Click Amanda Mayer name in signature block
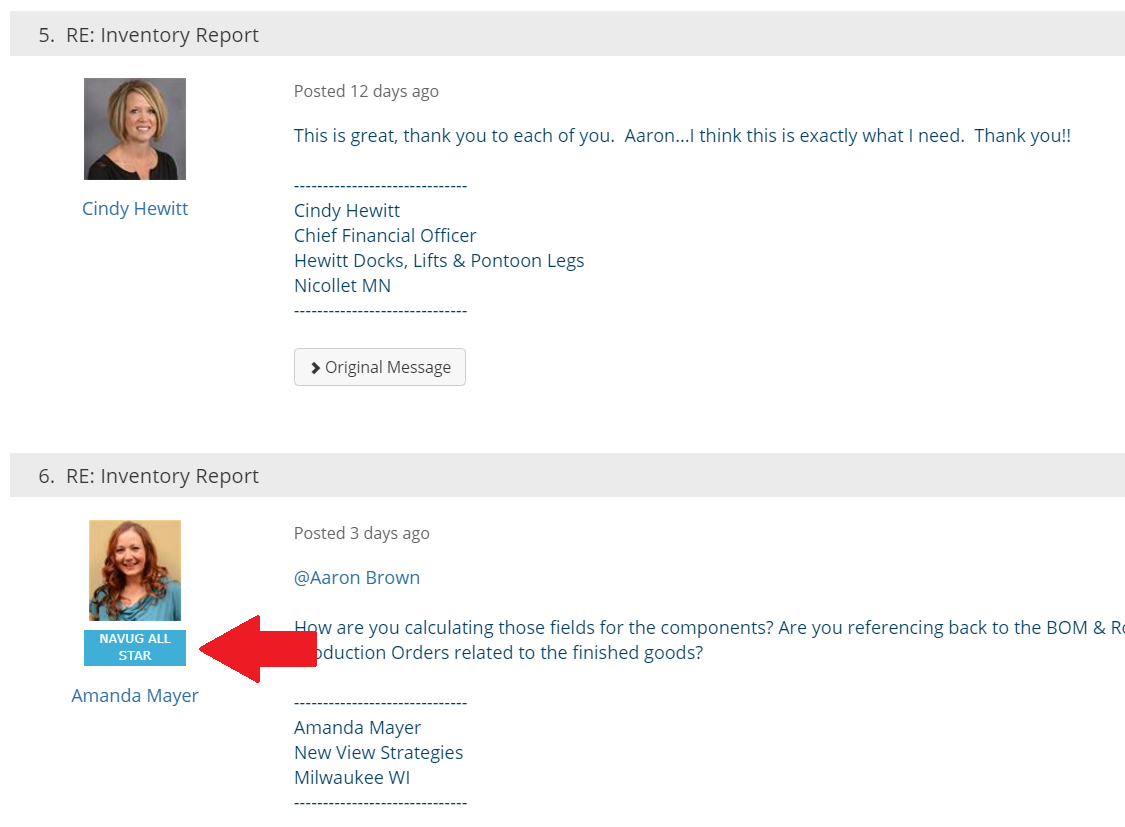The image size is (1125, 827). (x=357, y=728)
